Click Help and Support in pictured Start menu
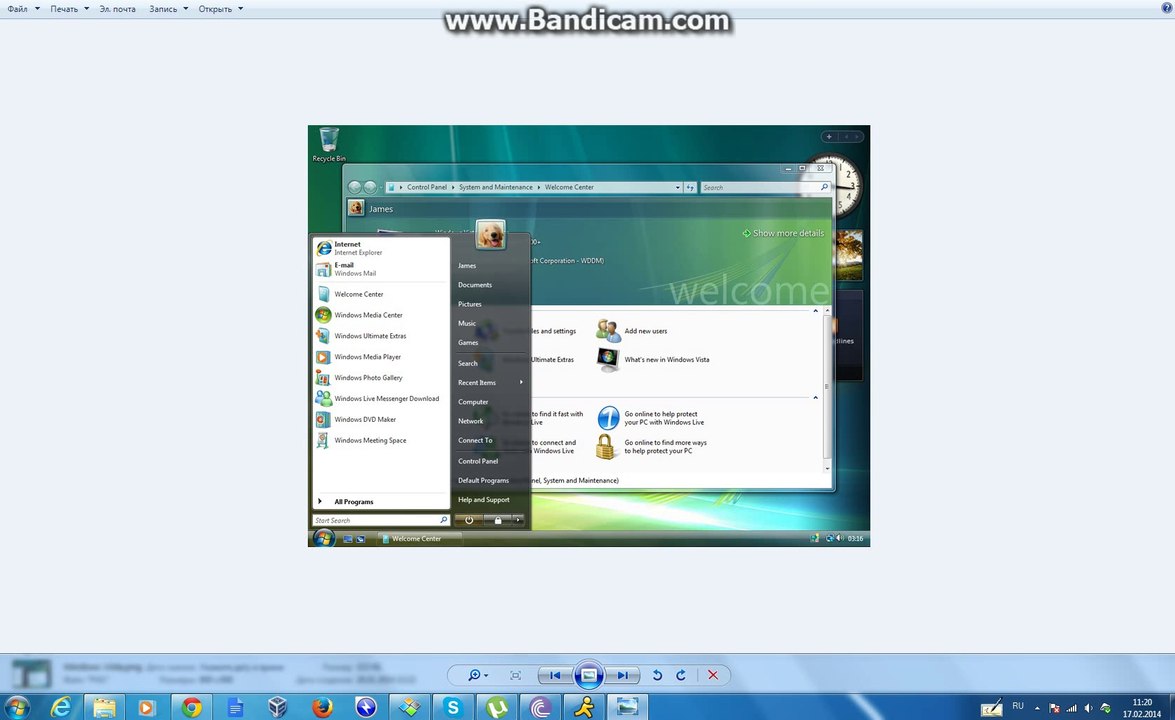 pos(483,500)
